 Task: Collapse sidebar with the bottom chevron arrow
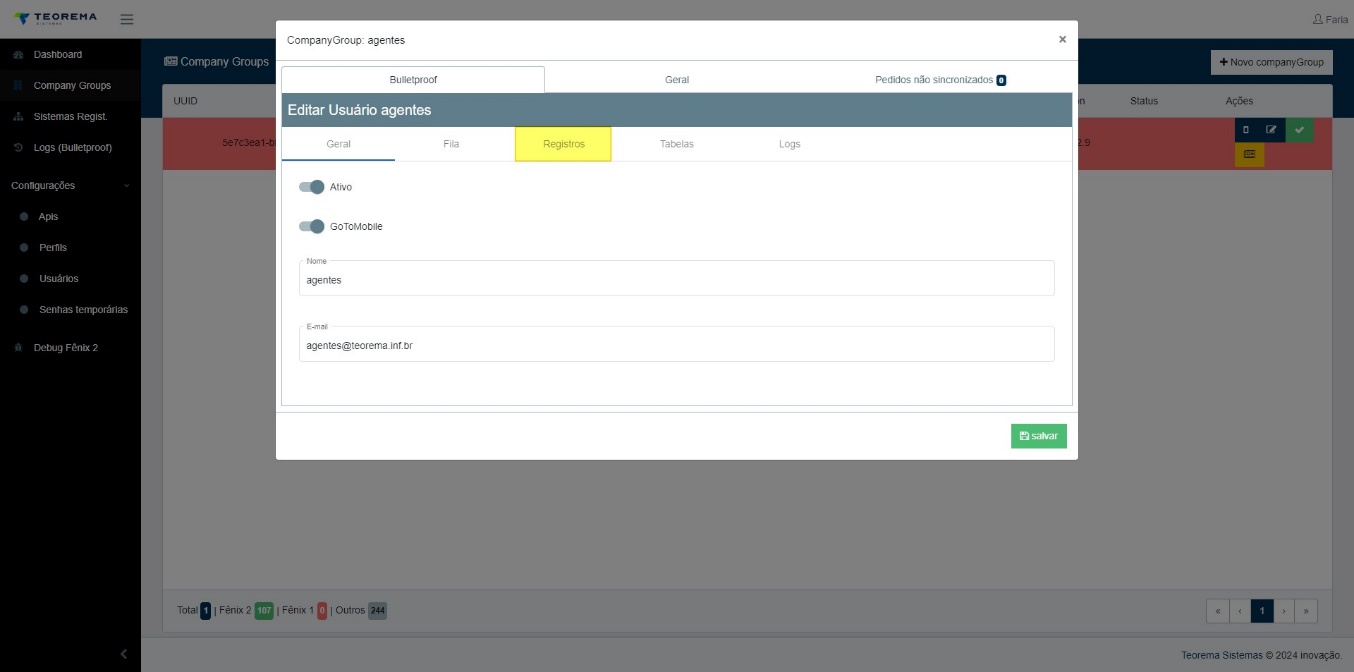(124, 654)
